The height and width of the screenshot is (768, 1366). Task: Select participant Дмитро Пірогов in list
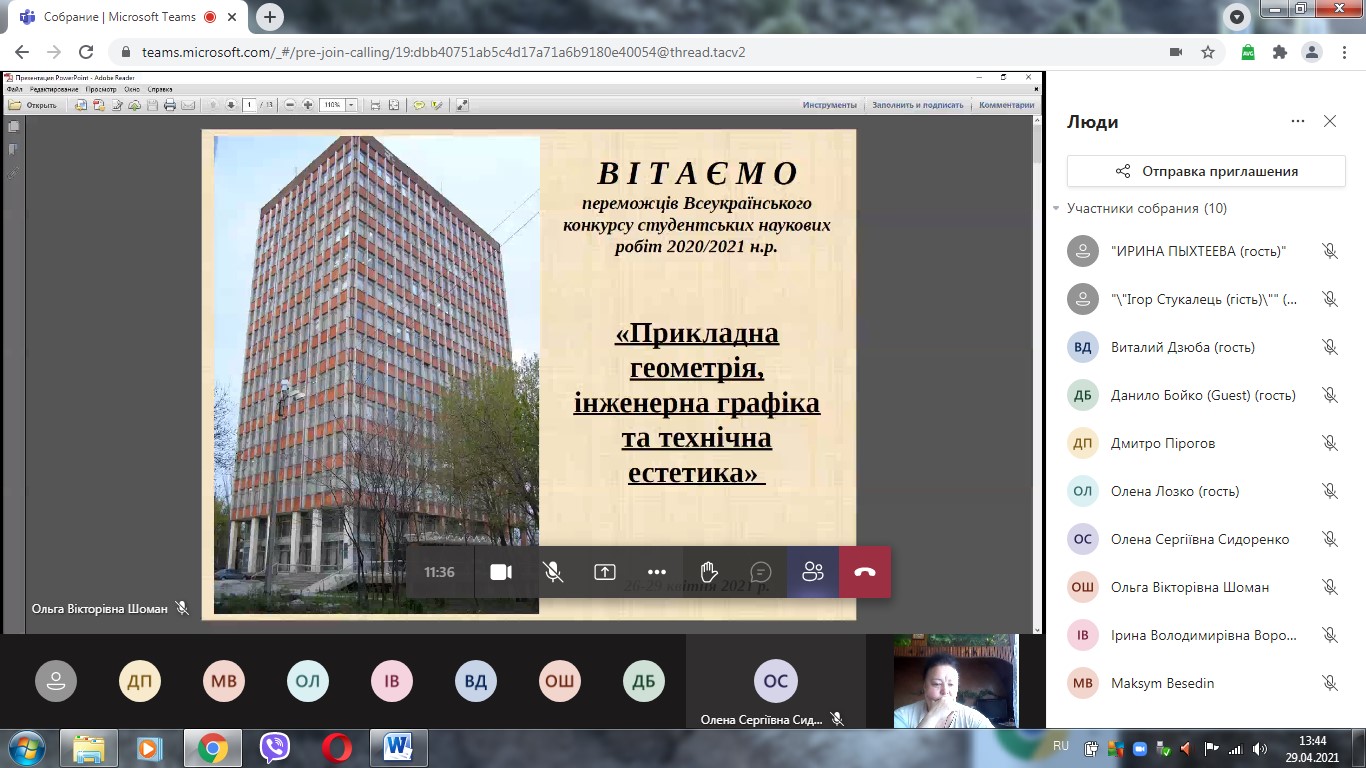[x=1163, y=443]
